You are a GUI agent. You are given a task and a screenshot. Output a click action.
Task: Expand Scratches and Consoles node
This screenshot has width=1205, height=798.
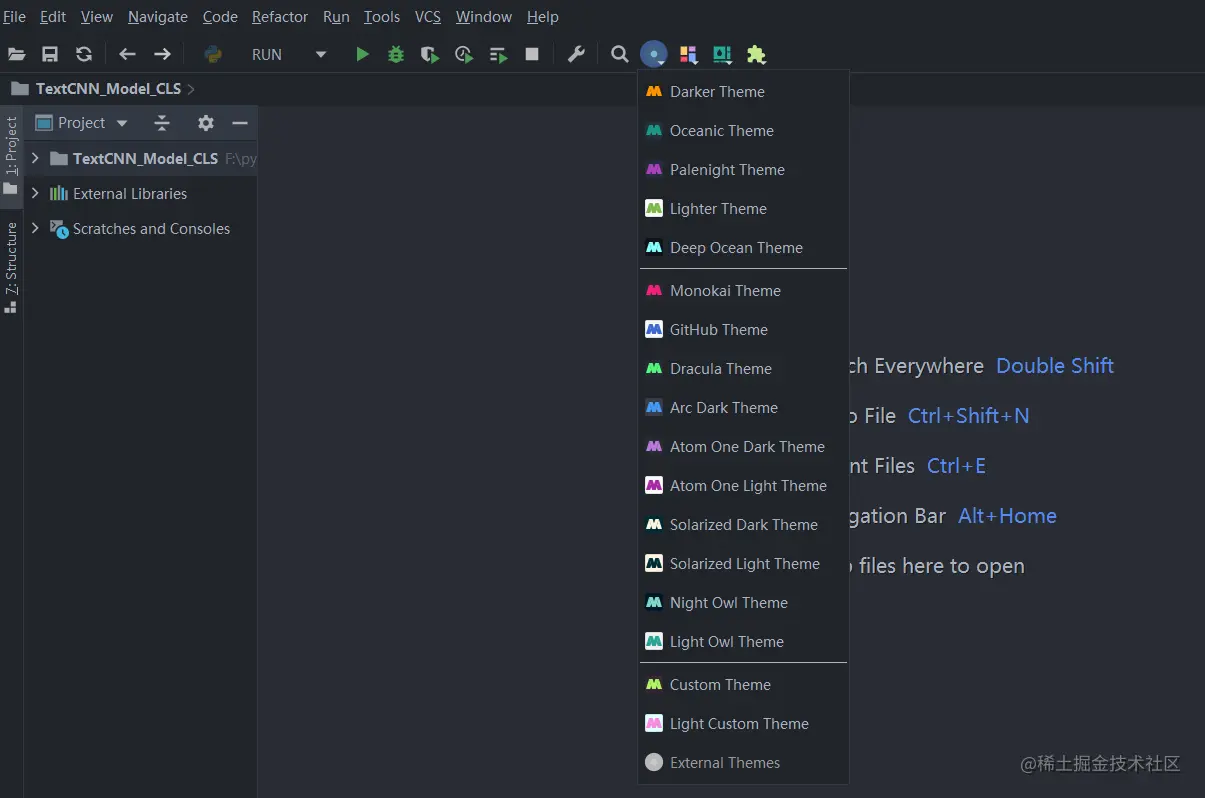point(36,228)
